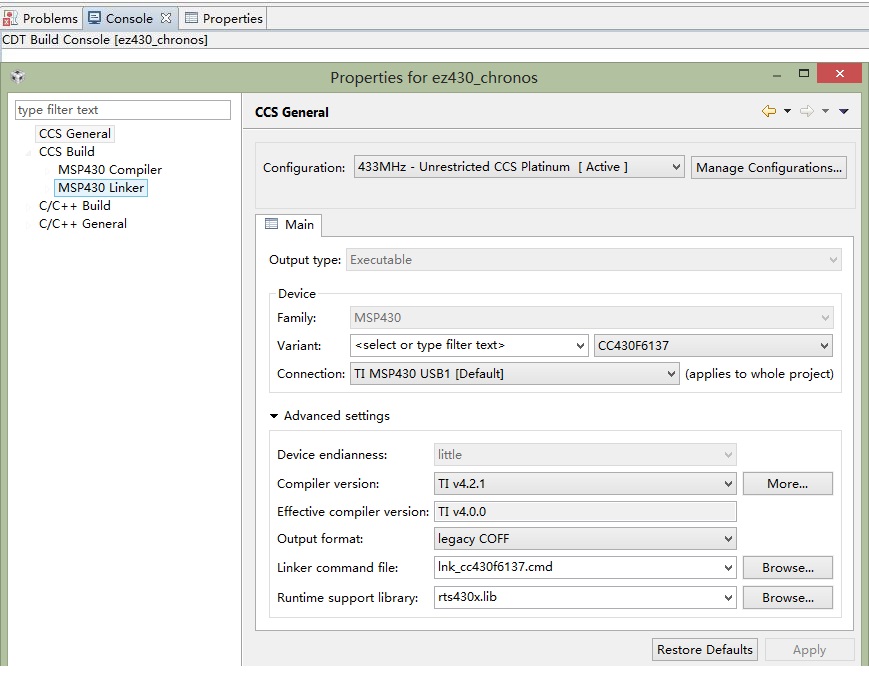
Task: Open the back history dropdown arrow
Action: (x=787, y=112)
